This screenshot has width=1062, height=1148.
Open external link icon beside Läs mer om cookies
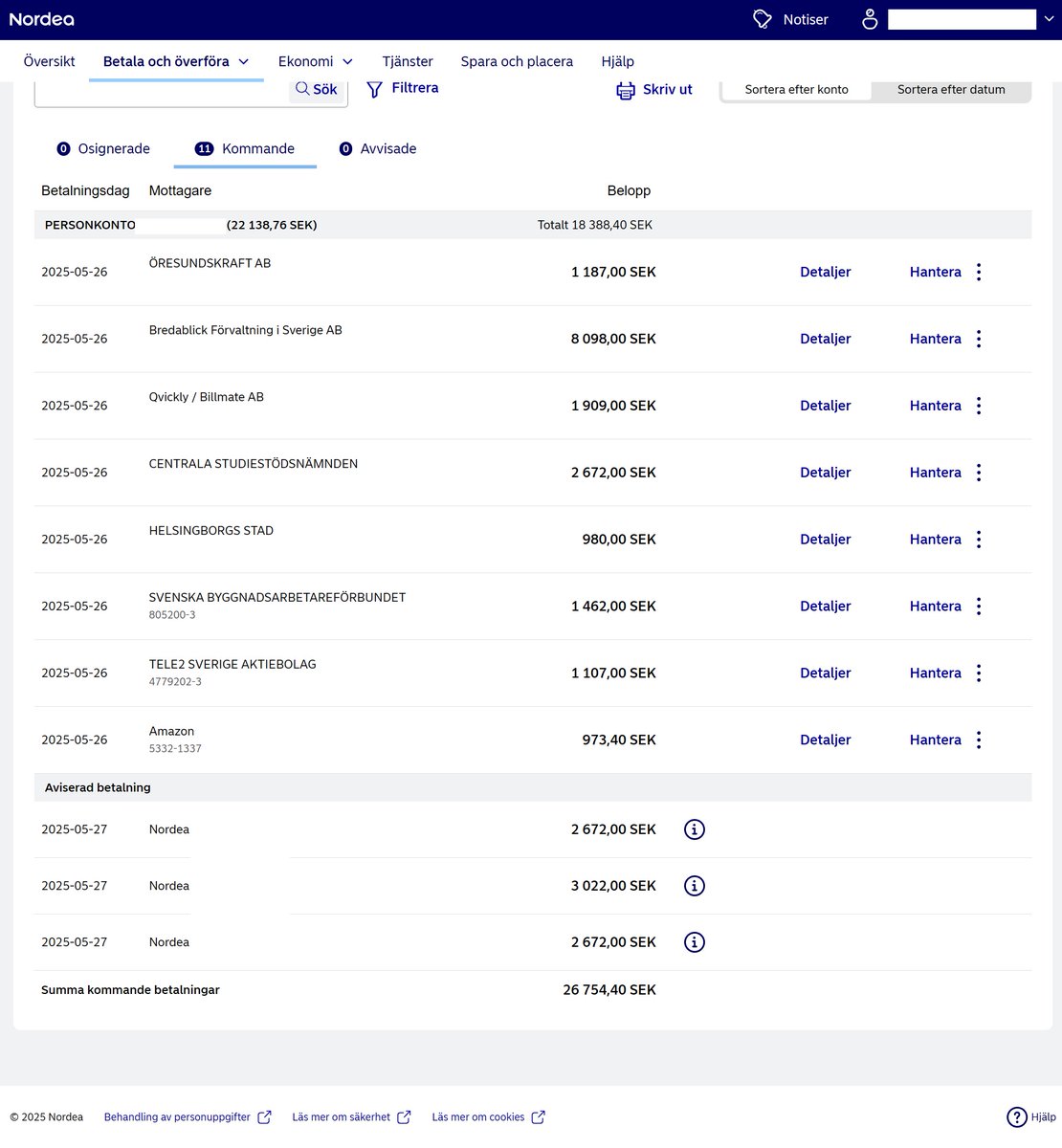click(539, 1117)
